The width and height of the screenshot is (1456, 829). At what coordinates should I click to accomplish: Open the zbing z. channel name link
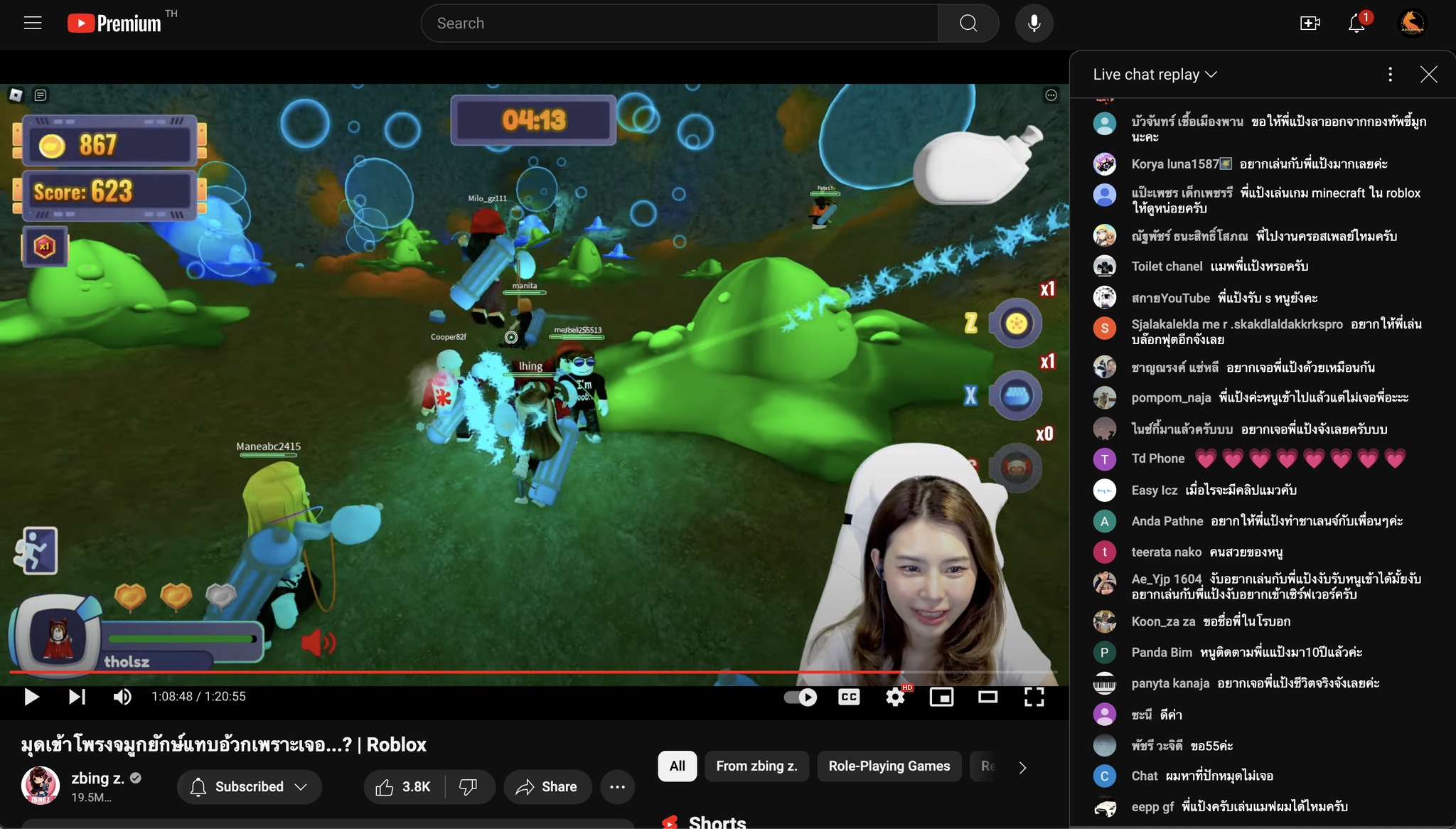98,778
